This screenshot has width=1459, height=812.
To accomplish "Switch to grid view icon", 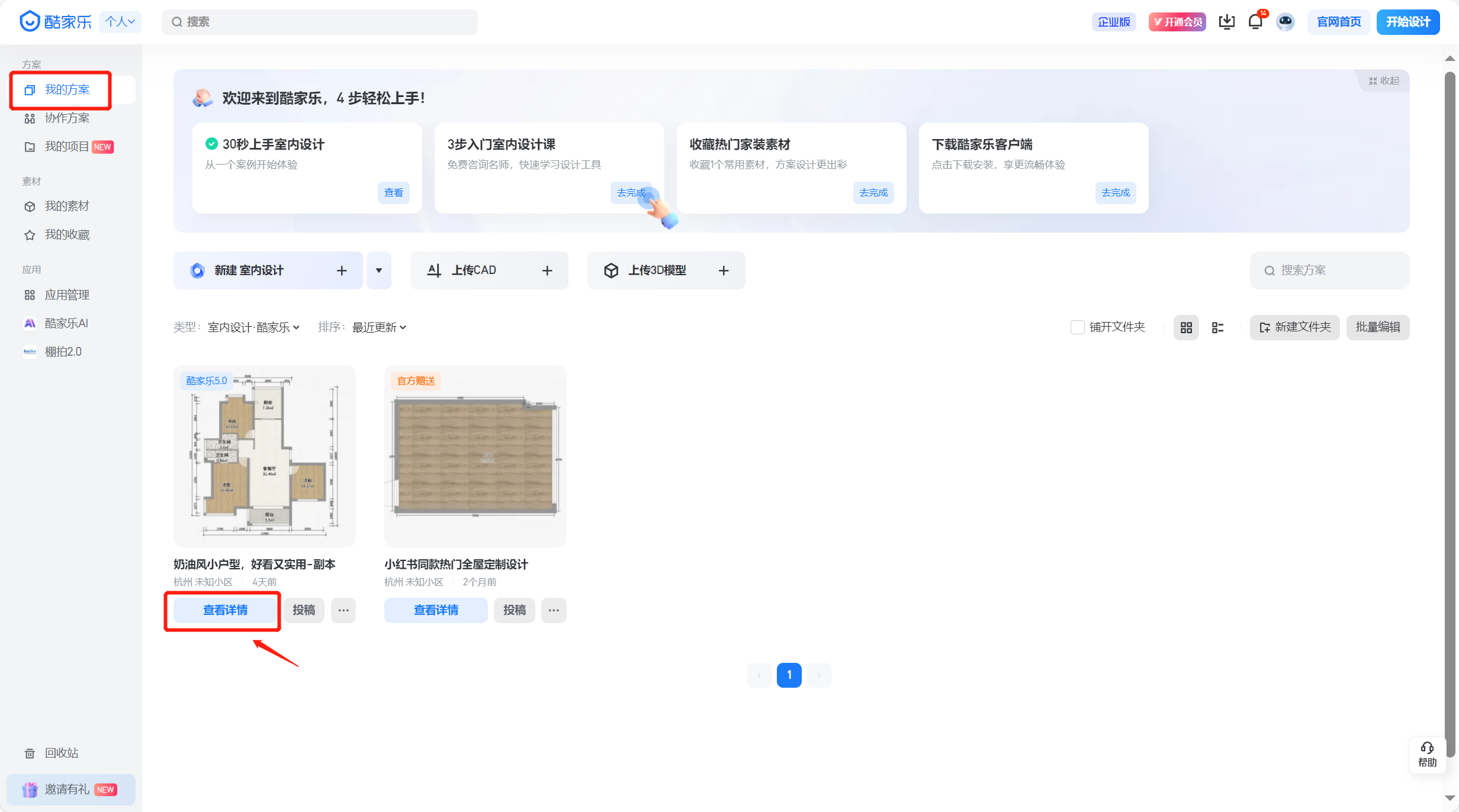I will coord(1186,327).
